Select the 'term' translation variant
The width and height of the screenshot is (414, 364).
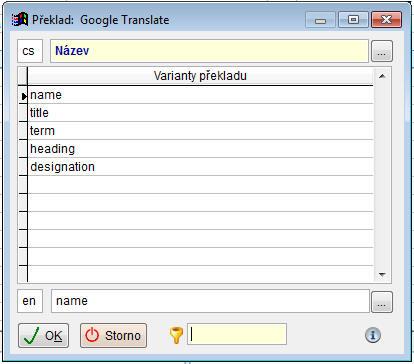click(200, 131)
